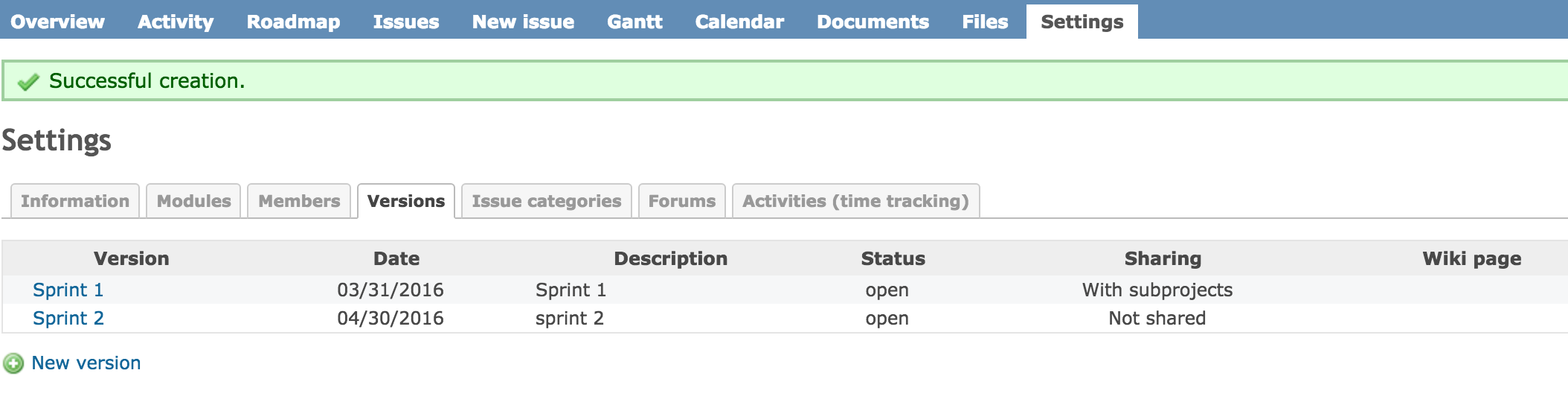The height and width of the screenshot is (408, 1568).
Task: Open the Roadmap menu item
Action: pyautogui.click(x=293, y=22)
